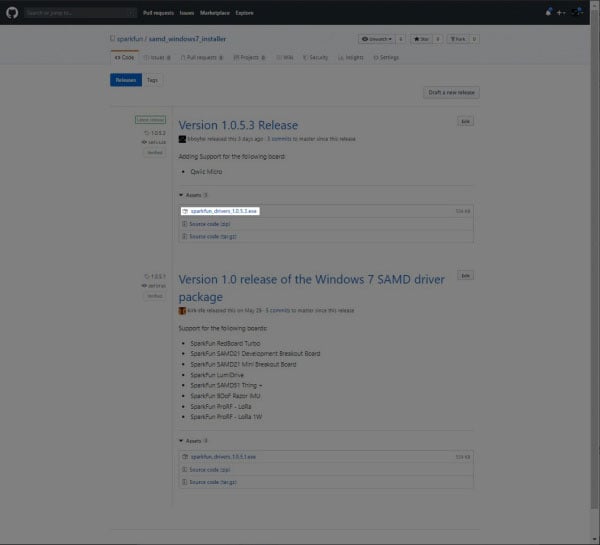Image resolution: width=600 pixels, height=545 pixels.
Task: Click the 1.0.5.1 tag icon in sidebar
Action: (x=147, y=275)
